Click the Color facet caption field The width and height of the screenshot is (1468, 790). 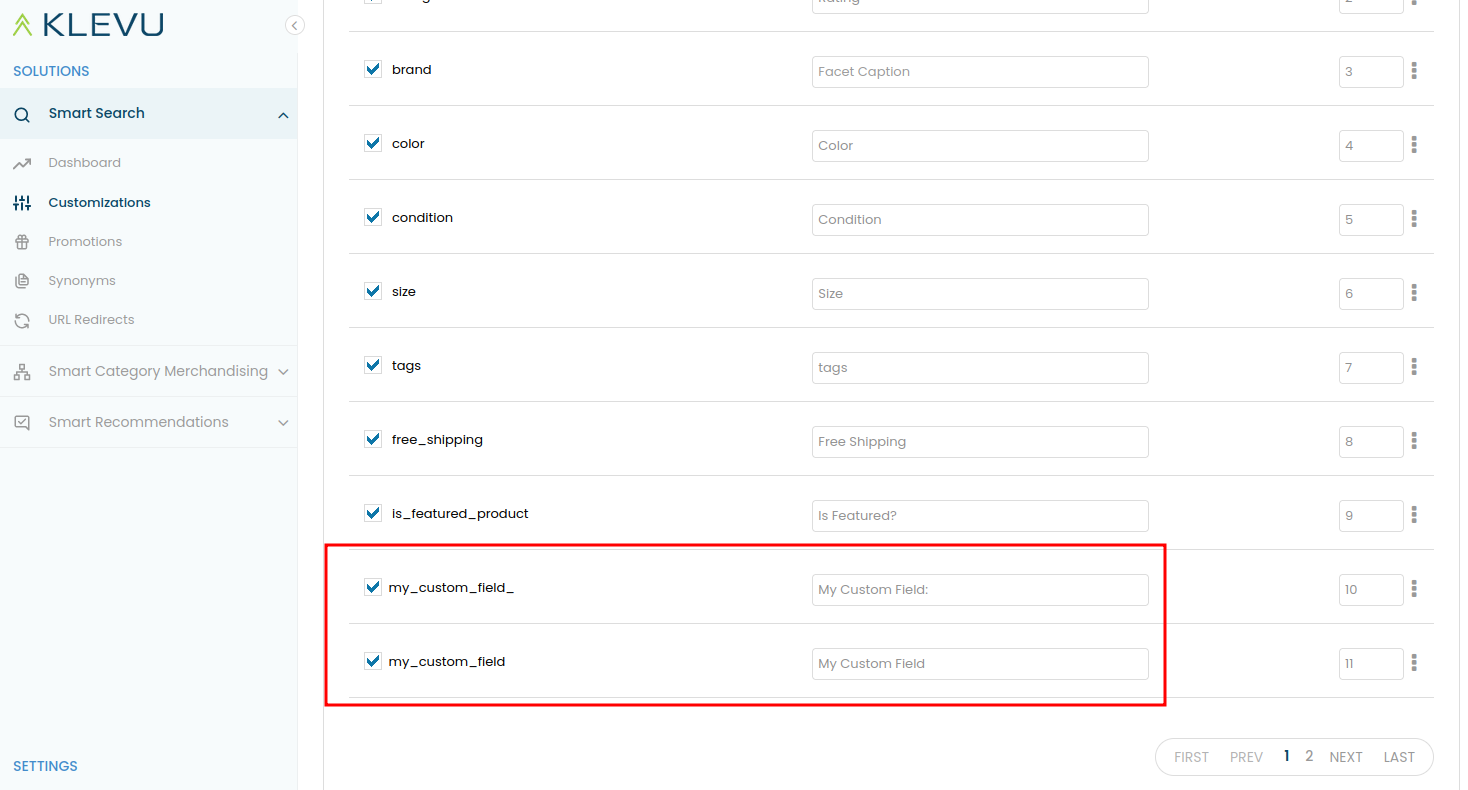[980, 146]
